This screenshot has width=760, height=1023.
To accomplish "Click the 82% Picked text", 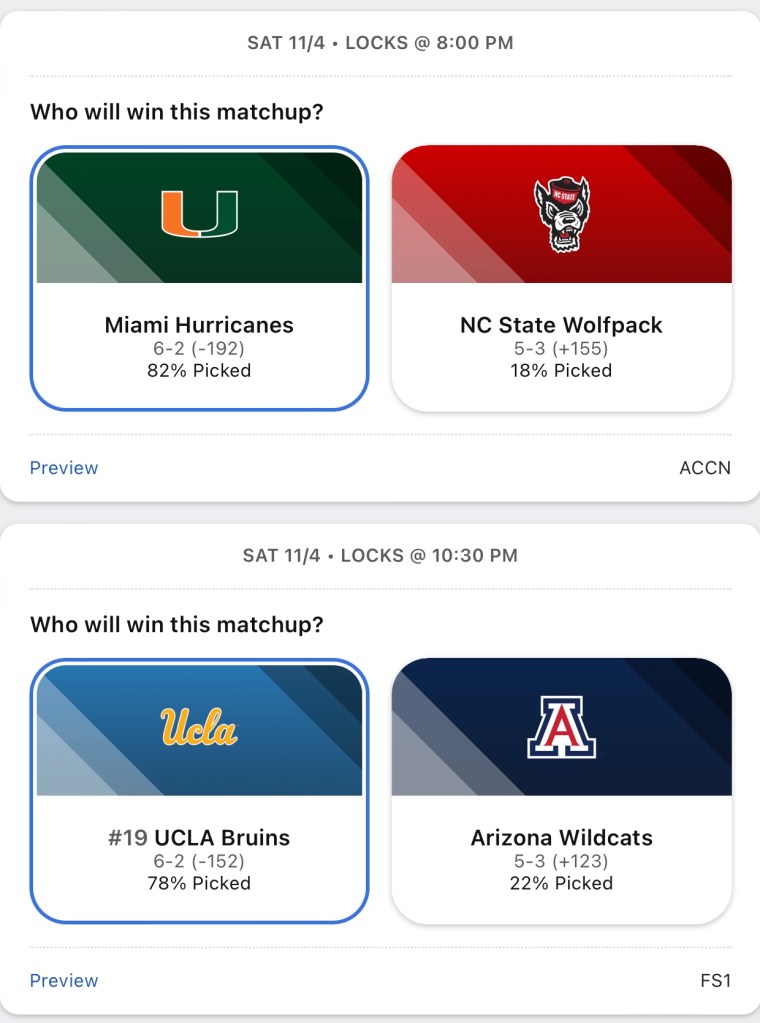I will point(199,371).
